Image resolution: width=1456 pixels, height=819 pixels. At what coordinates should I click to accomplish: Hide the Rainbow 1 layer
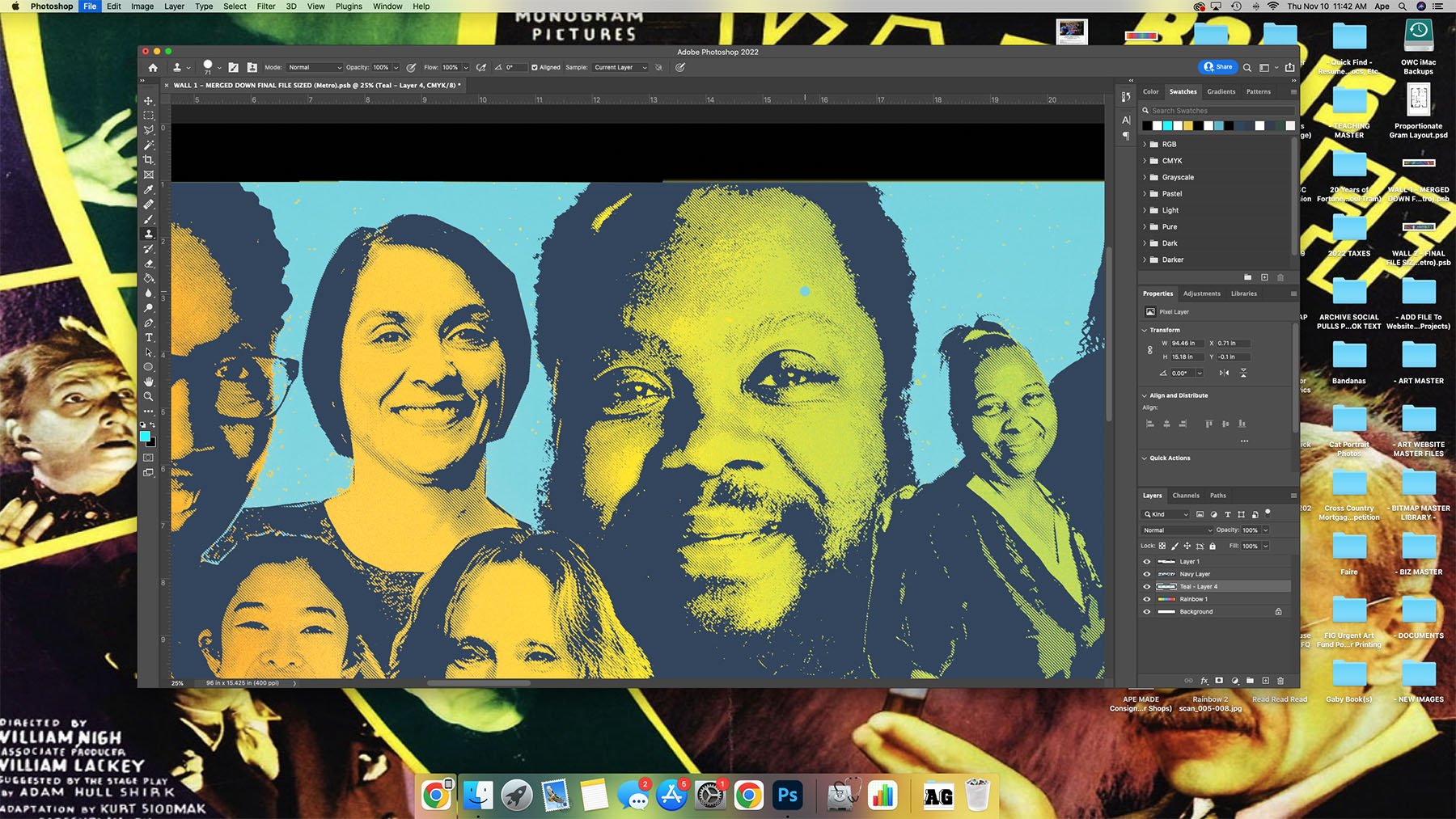1146,599
